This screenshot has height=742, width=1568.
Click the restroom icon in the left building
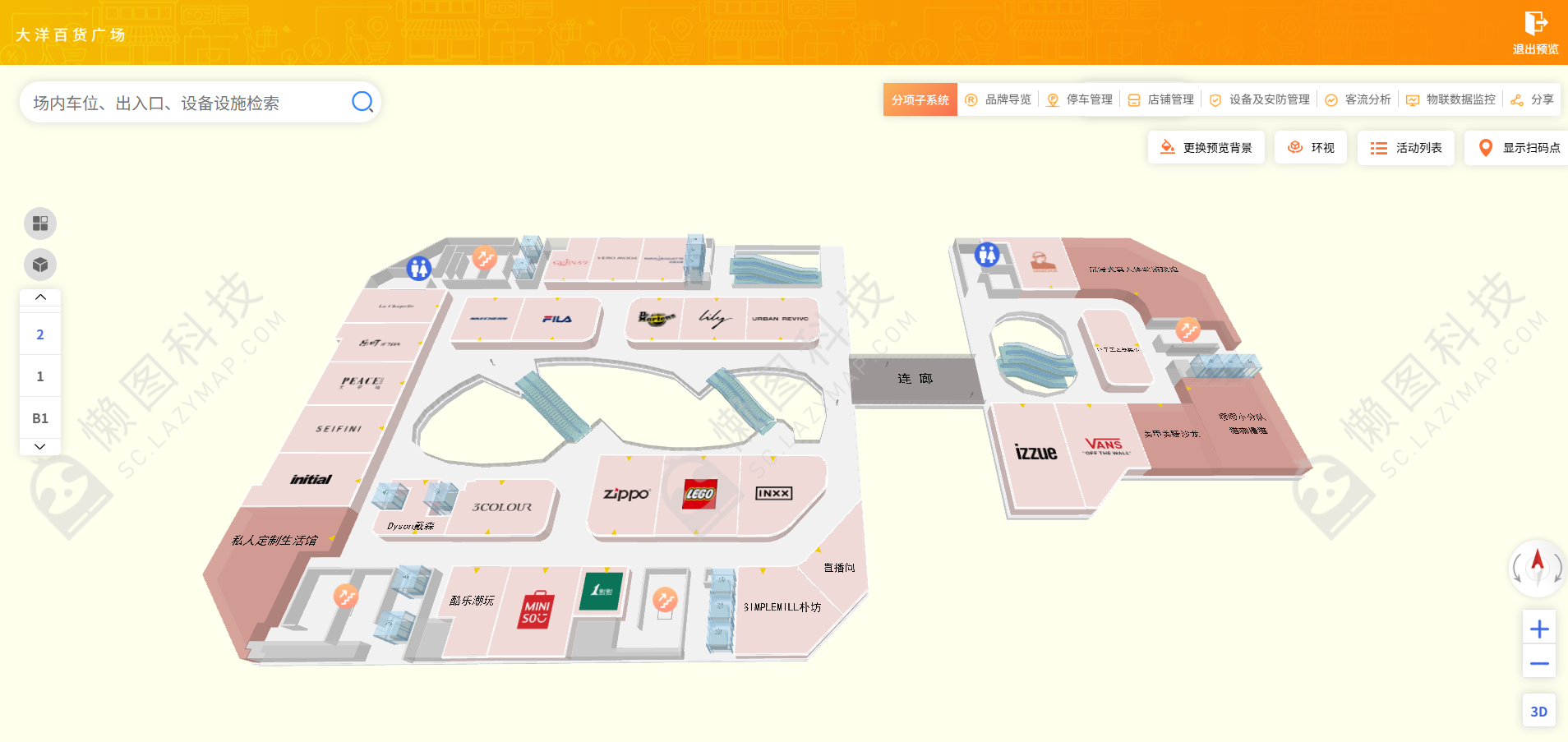coord(419,268)
